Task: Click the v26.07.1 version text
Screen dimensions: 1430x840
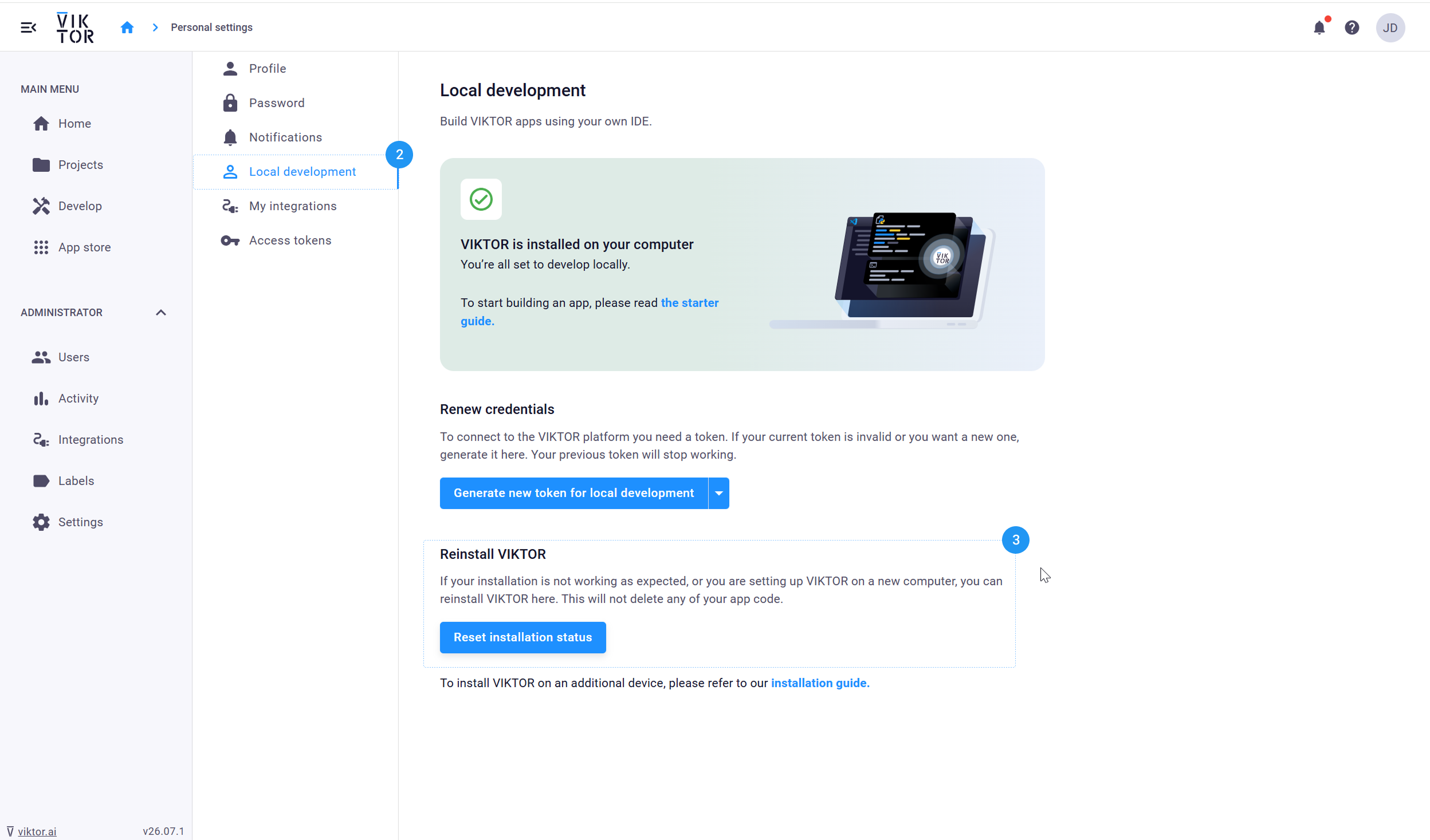Action: pyautogui.click(x=163, y=831)
